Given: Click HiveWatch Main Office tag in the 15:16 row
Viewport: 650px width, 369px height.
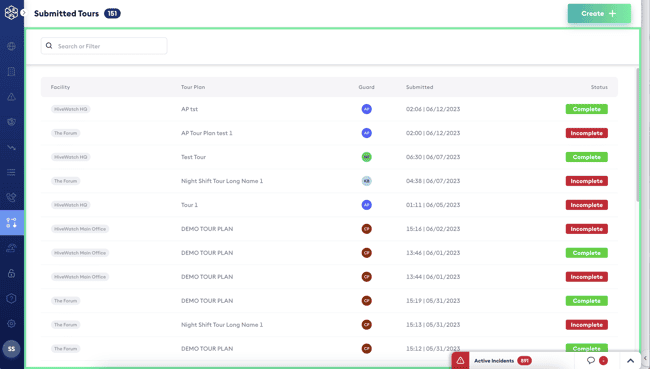Looking at the screenshot, I should [x=80, y=229].
